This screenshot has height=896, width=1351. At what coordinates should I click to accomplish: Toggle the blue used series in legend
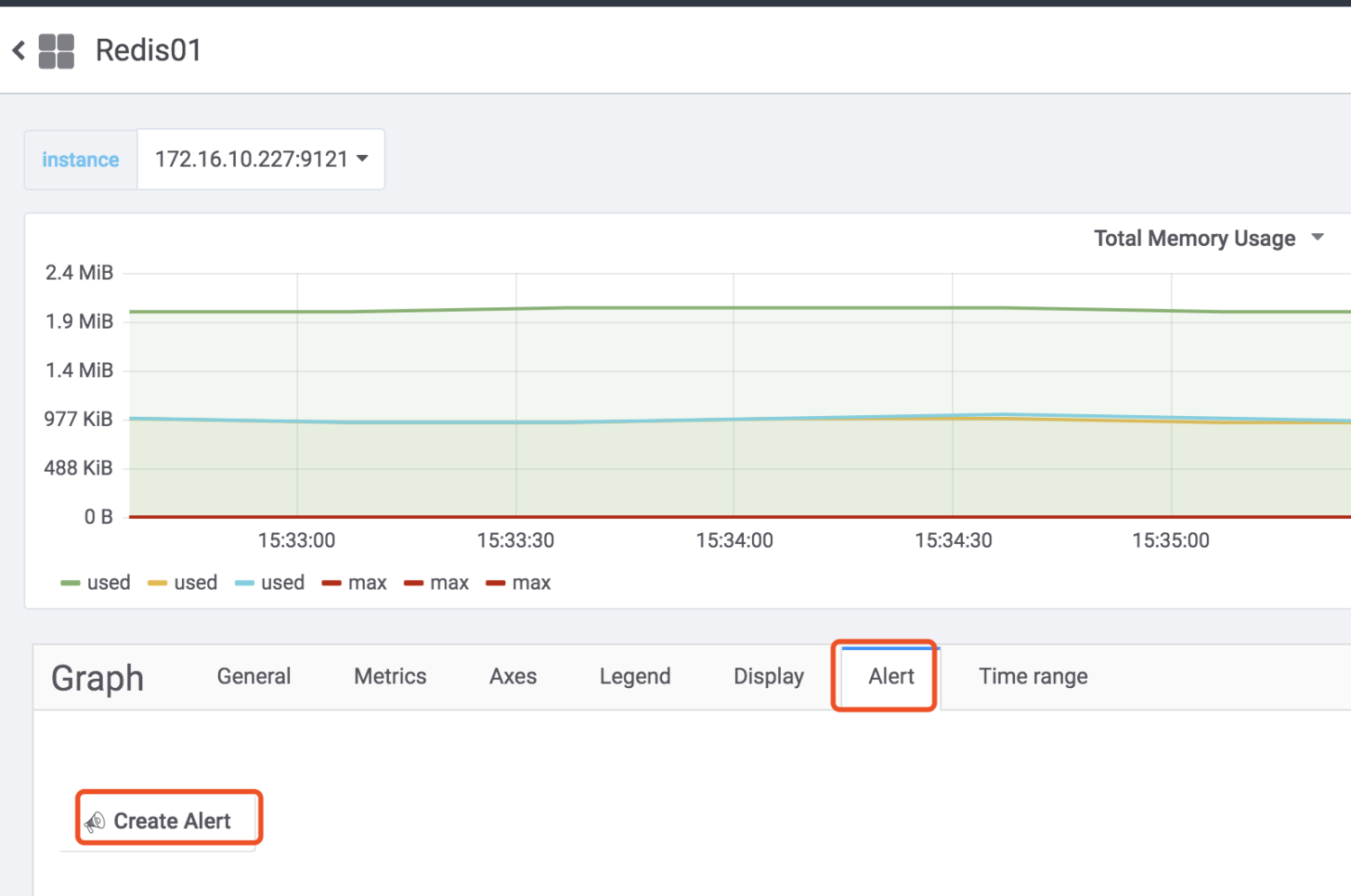[x=282, y=583]
